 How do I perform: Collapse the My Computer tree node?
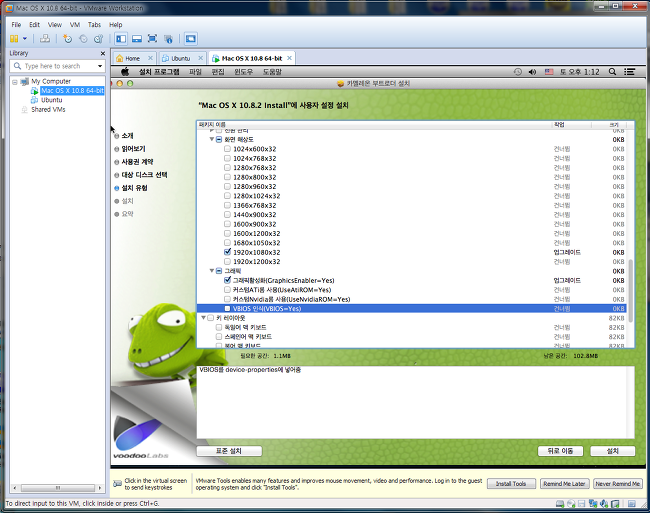coord(15,82)
